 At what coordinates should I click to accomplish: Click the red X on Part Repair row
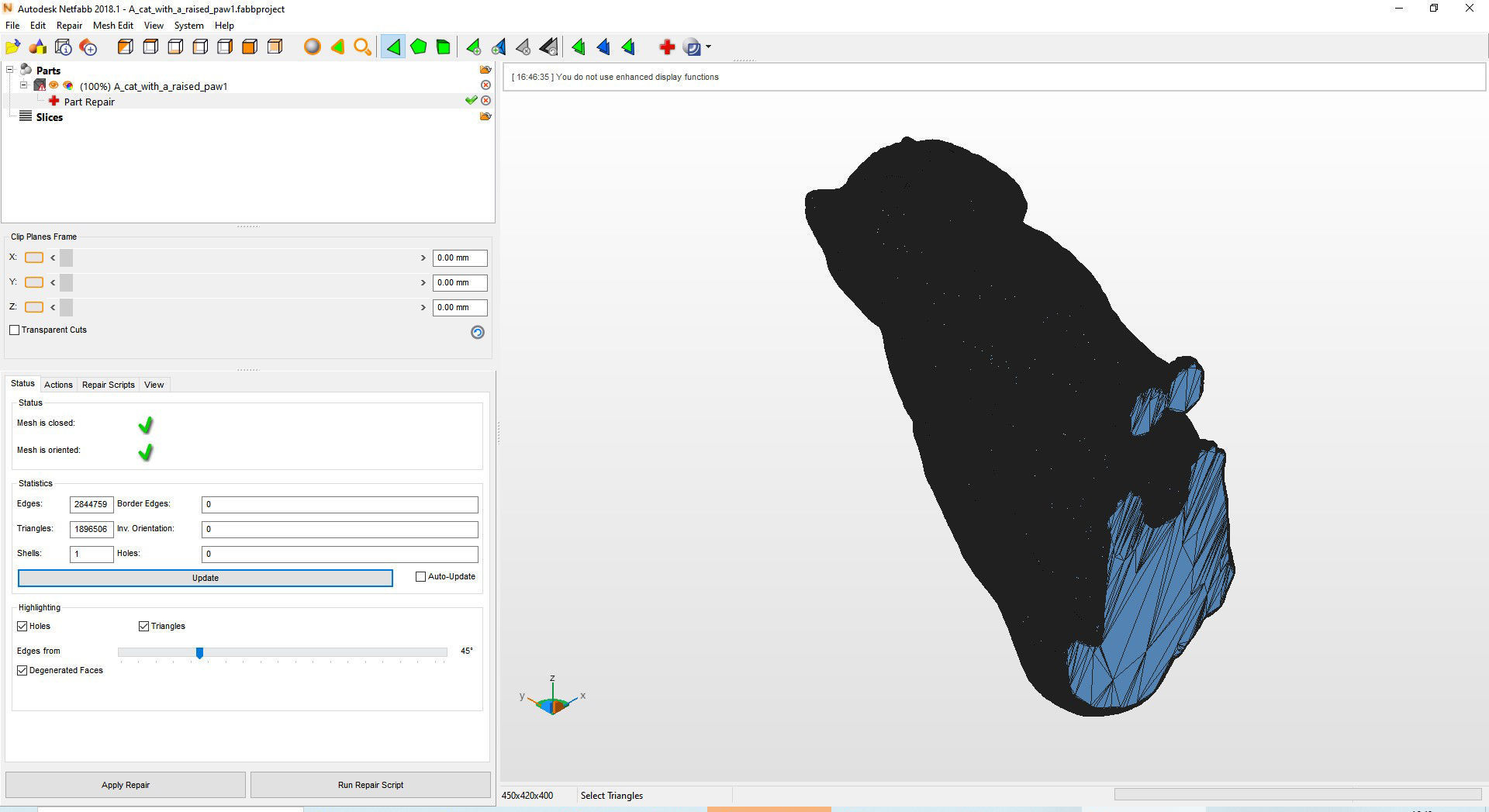(x=485, y=101)
